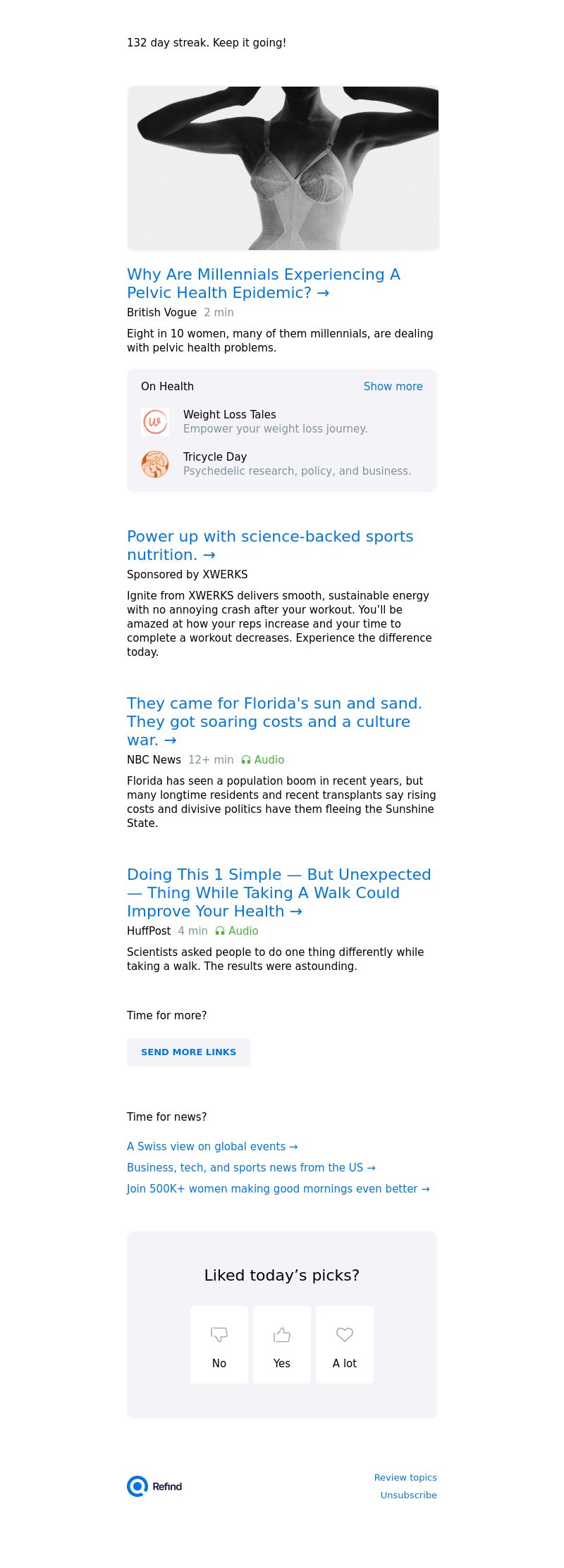The height and width of the screenshot is (1568, 564).
Task: Open the Millennials Pelvic Health Epidemic article
Action: pyautogui.click(x=263, y=284)
